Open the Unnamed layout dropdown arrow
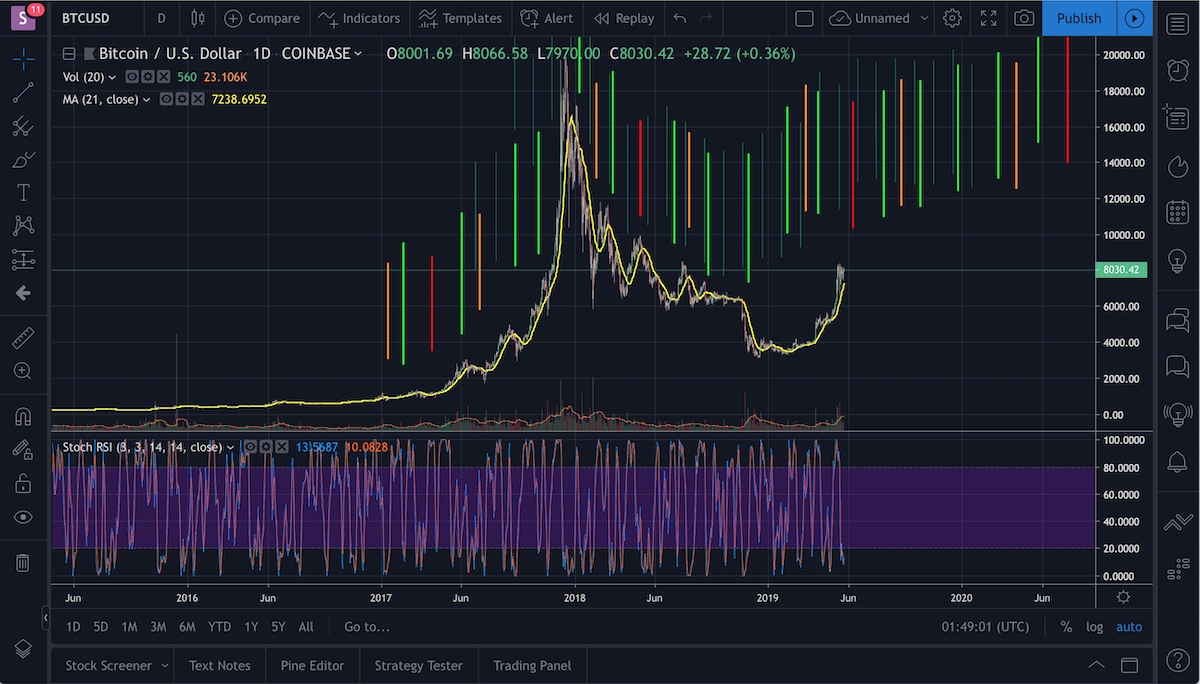 click(924, 18)
